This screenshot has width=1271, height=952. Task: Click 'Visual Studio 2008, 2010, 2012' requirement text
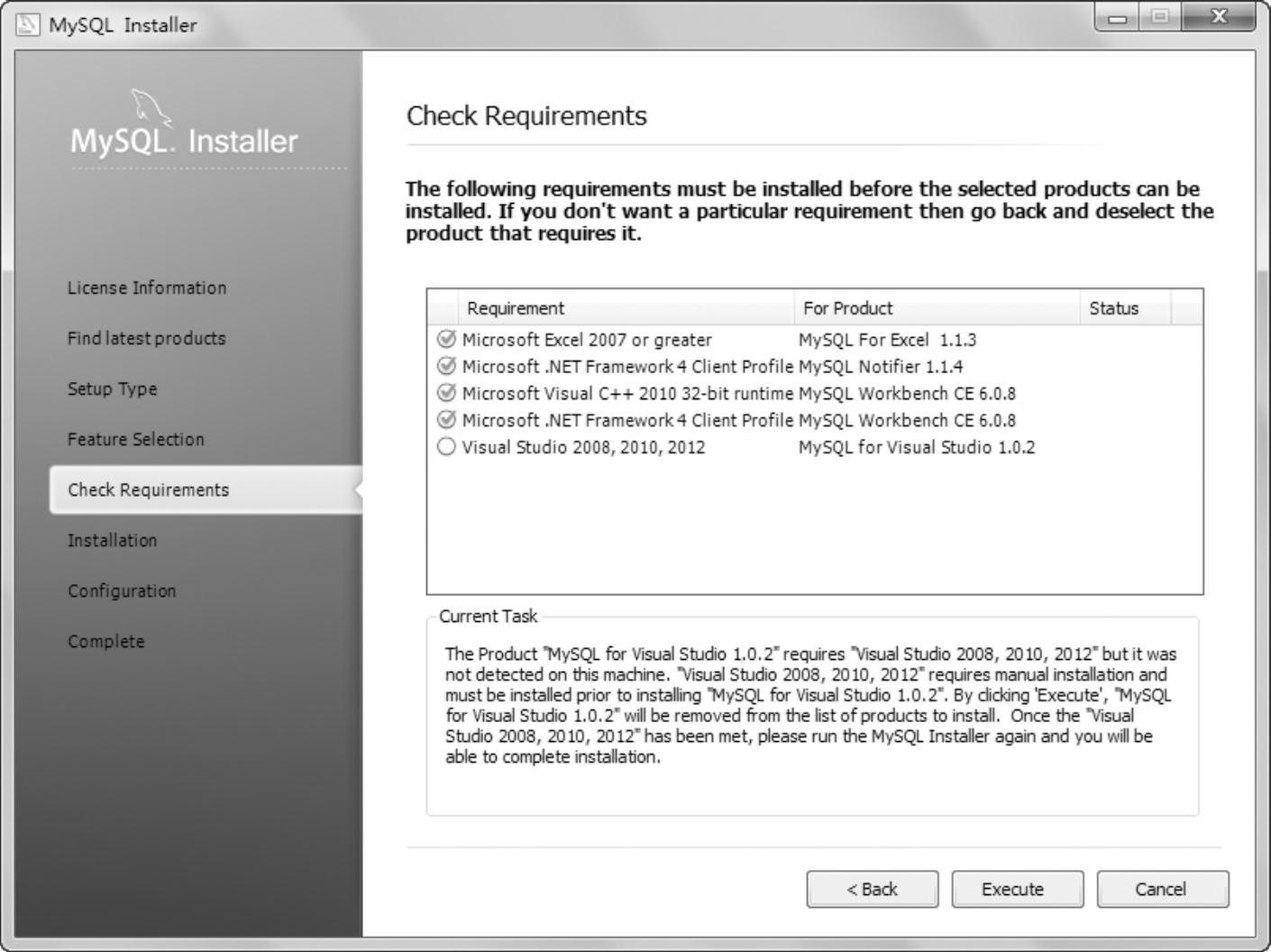click(583, 447)
